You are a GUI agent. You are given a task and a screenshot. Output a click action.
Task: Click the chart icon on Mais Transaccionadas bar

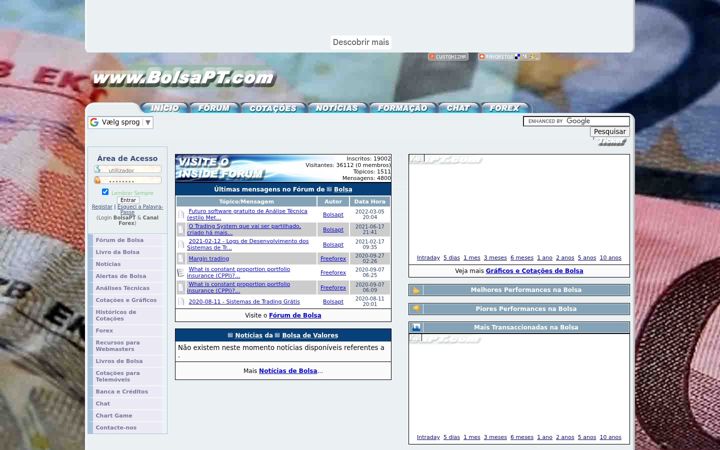pos(416,327)
